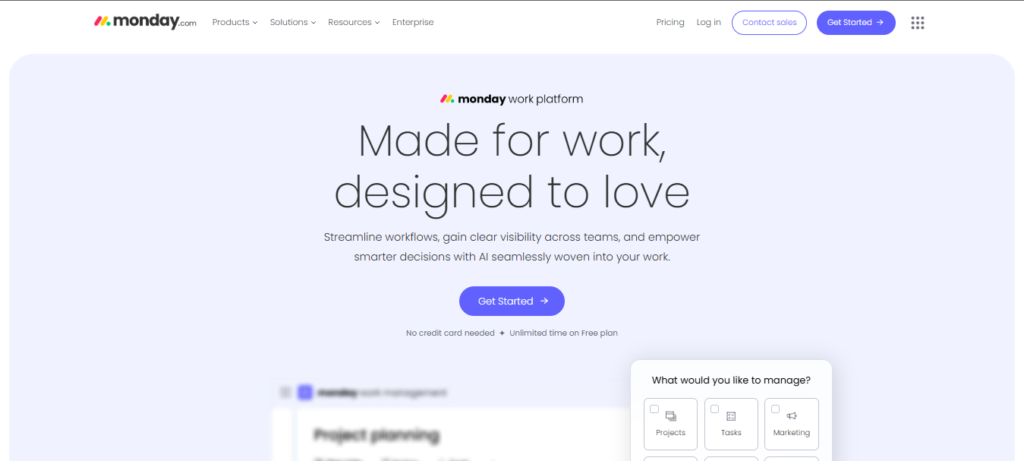1024x461 pixels.
Task: Click the center Get Started button
Action: tap(511, 301)
